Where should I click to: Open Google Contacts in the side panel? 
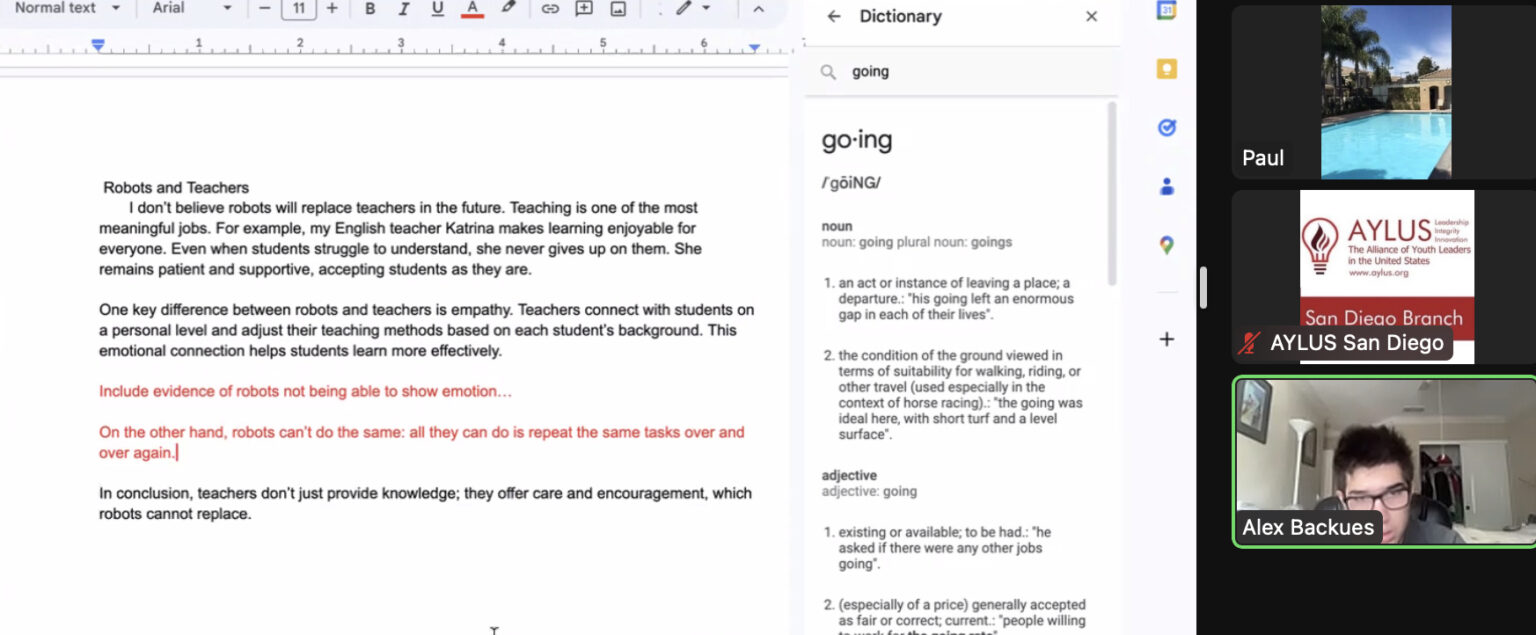tap(1166, 186)
